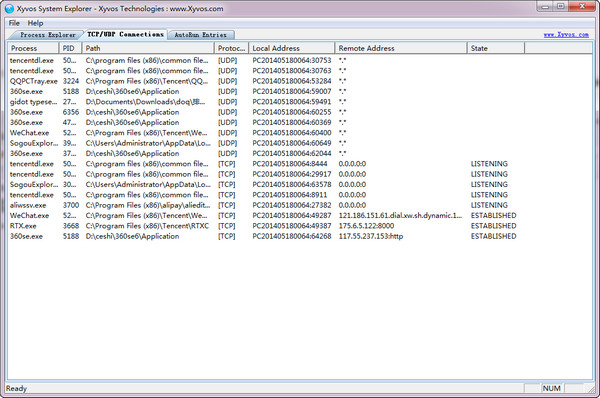Click local address ending in 29917
Image resolution: width=600 pixels, height=398 pixels.
292,174
